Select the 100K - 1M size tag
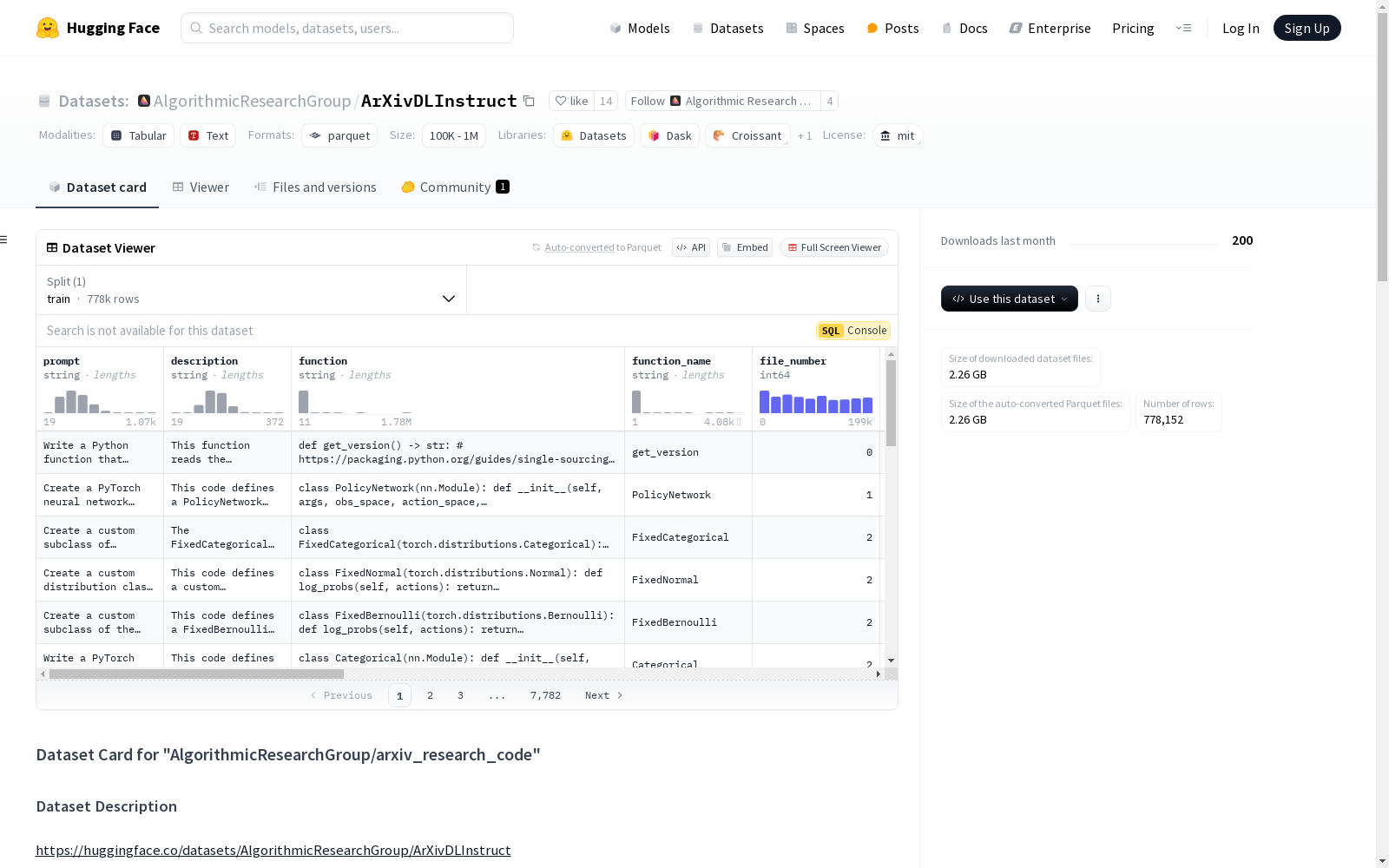1389x868 pixels. [454, 135]
